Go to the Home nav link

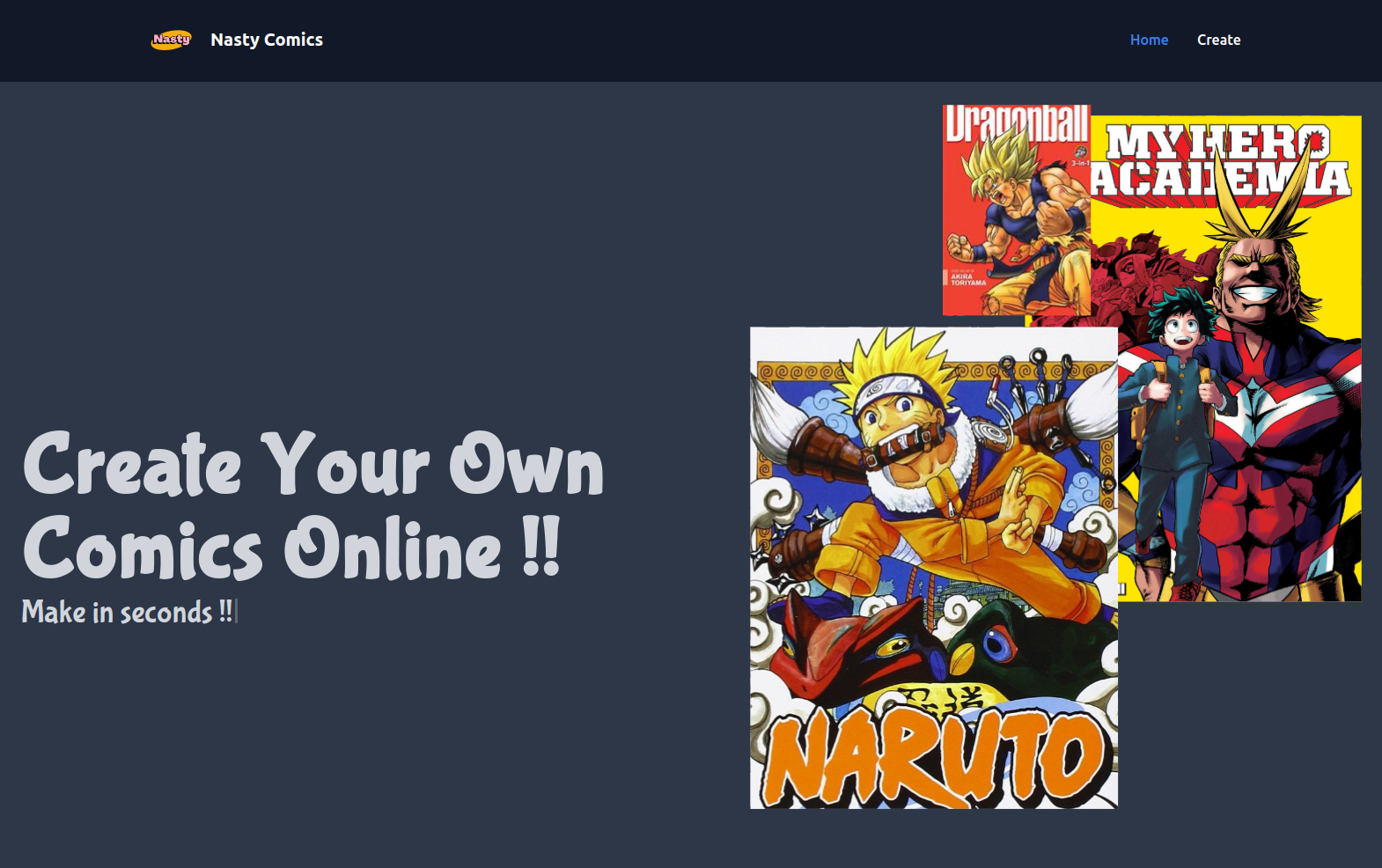pos(1149,40)
